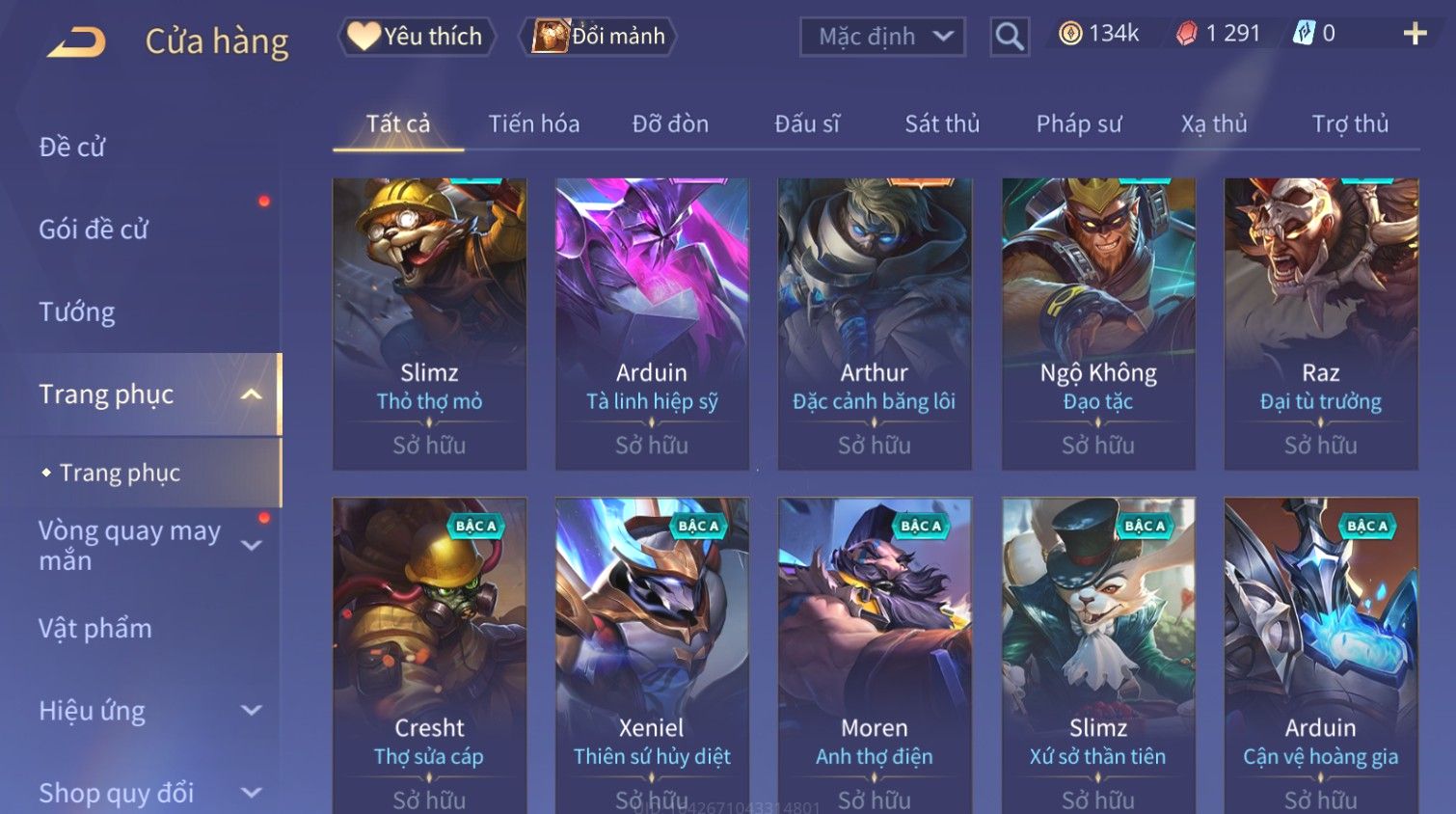Open Yêu thích heart favorites
This screenshot has width=1456, height=814.
417,37
